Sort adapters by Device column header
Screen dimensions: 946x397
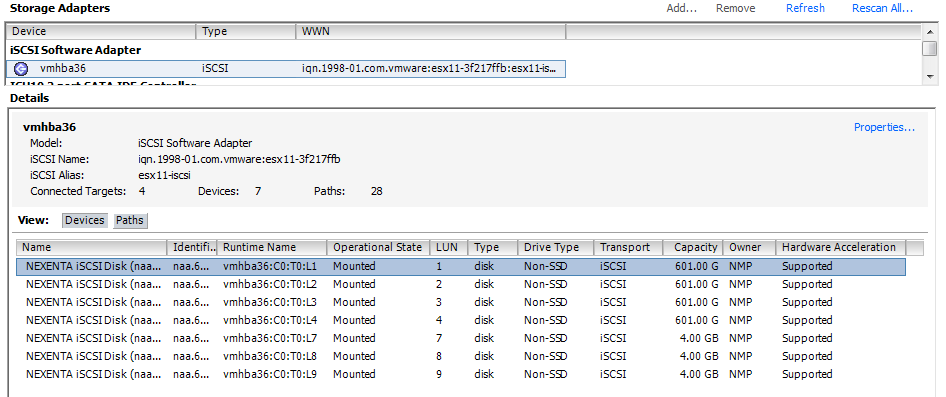click(x=101, y=31)
